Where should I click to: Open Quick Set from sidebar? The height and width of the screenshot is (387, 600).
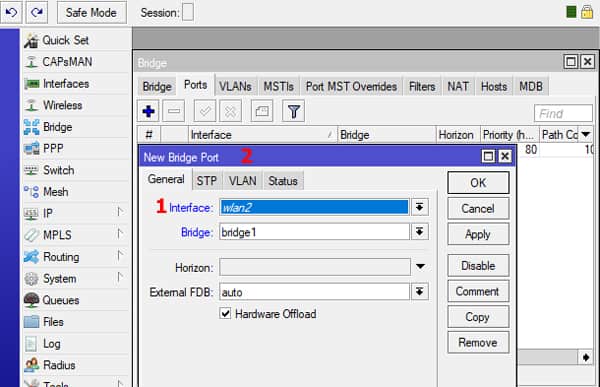76,40
